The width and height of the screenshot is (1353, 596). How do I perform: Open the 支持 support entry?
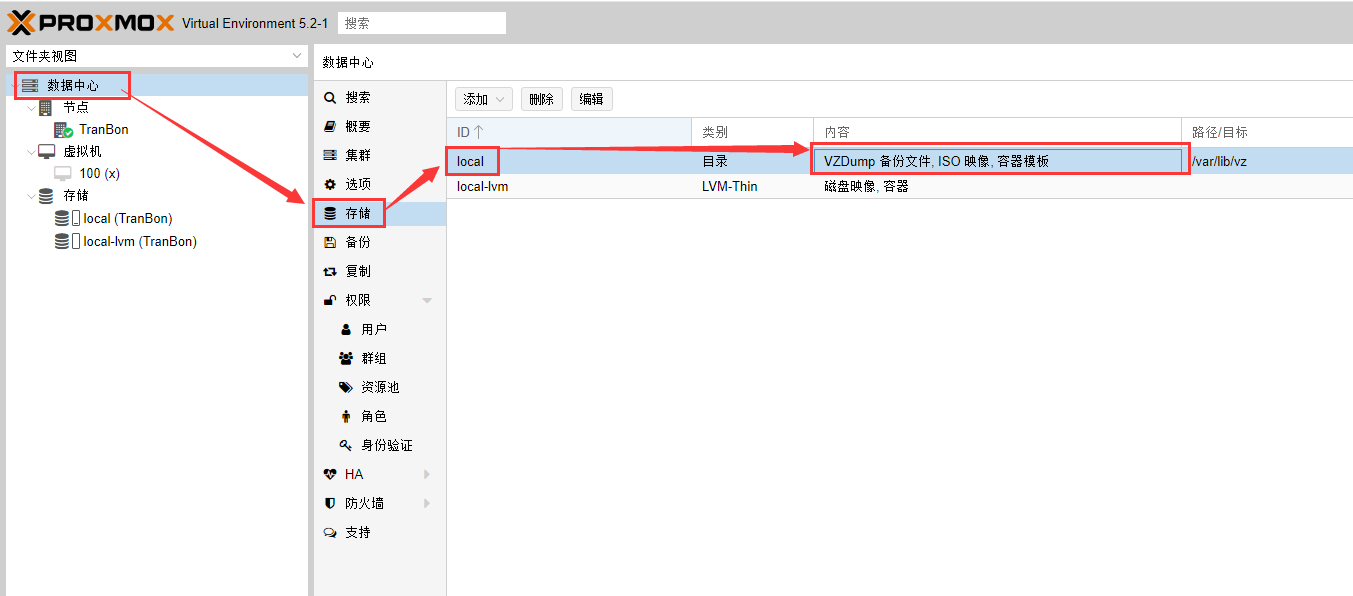358,532
